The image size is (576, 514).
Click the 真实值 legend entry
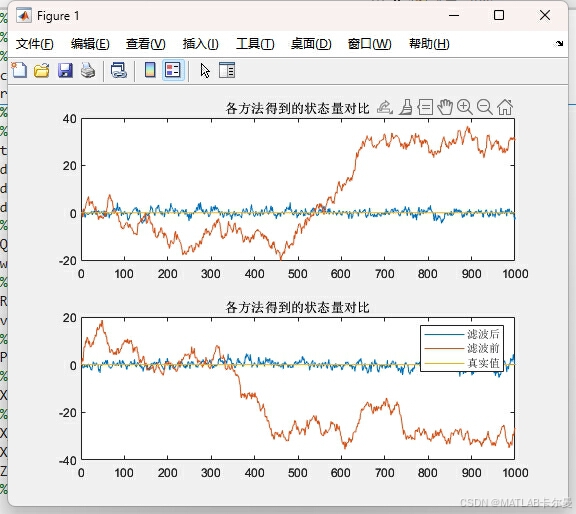pyautogui.click(x=462, y=363)
